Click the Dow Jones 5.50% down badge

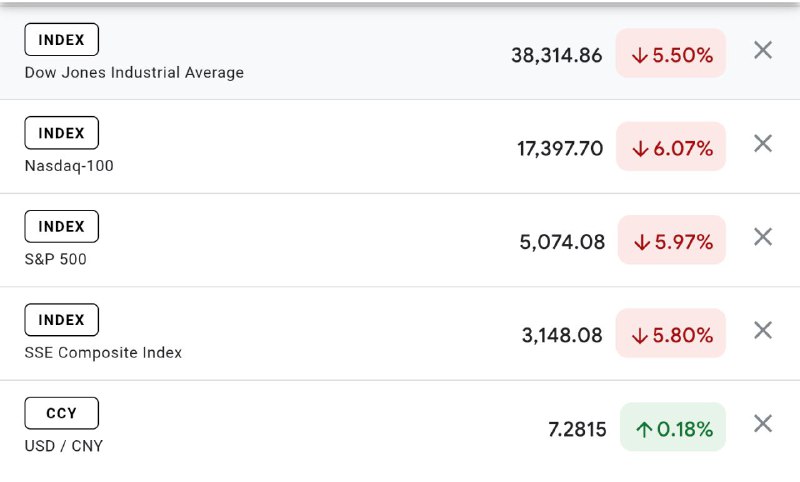point(671,55)
